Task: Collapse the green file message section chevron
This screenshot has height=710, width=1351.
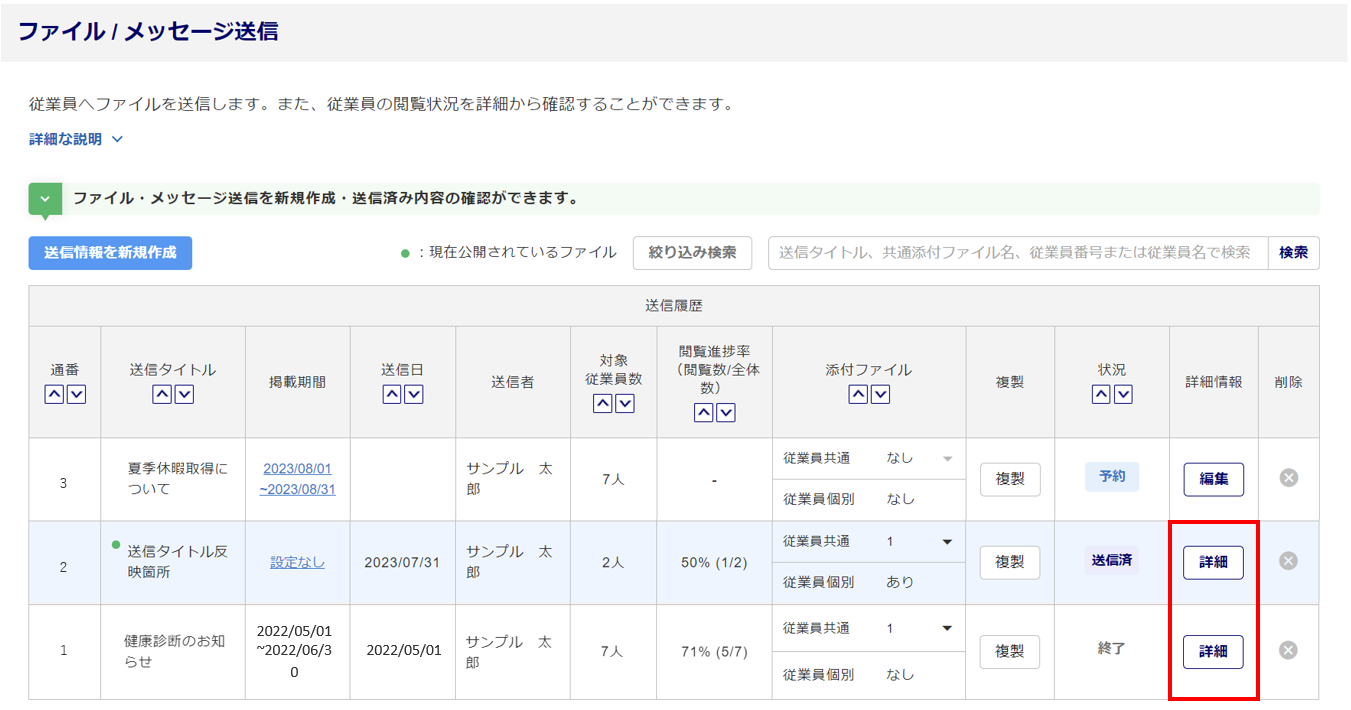Action: point(45,199)
